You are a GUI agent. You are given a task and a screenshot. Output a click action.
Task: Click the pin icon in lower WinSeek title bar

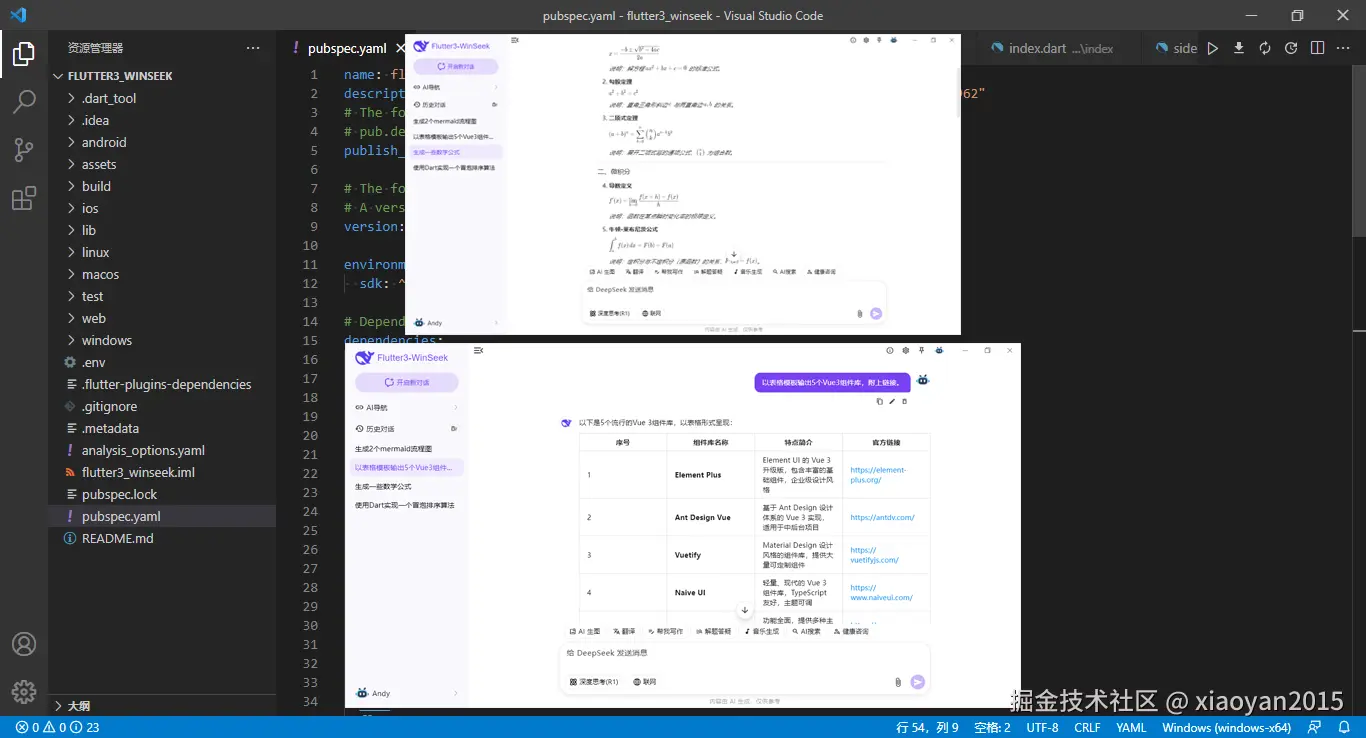[x=921, y=351]
